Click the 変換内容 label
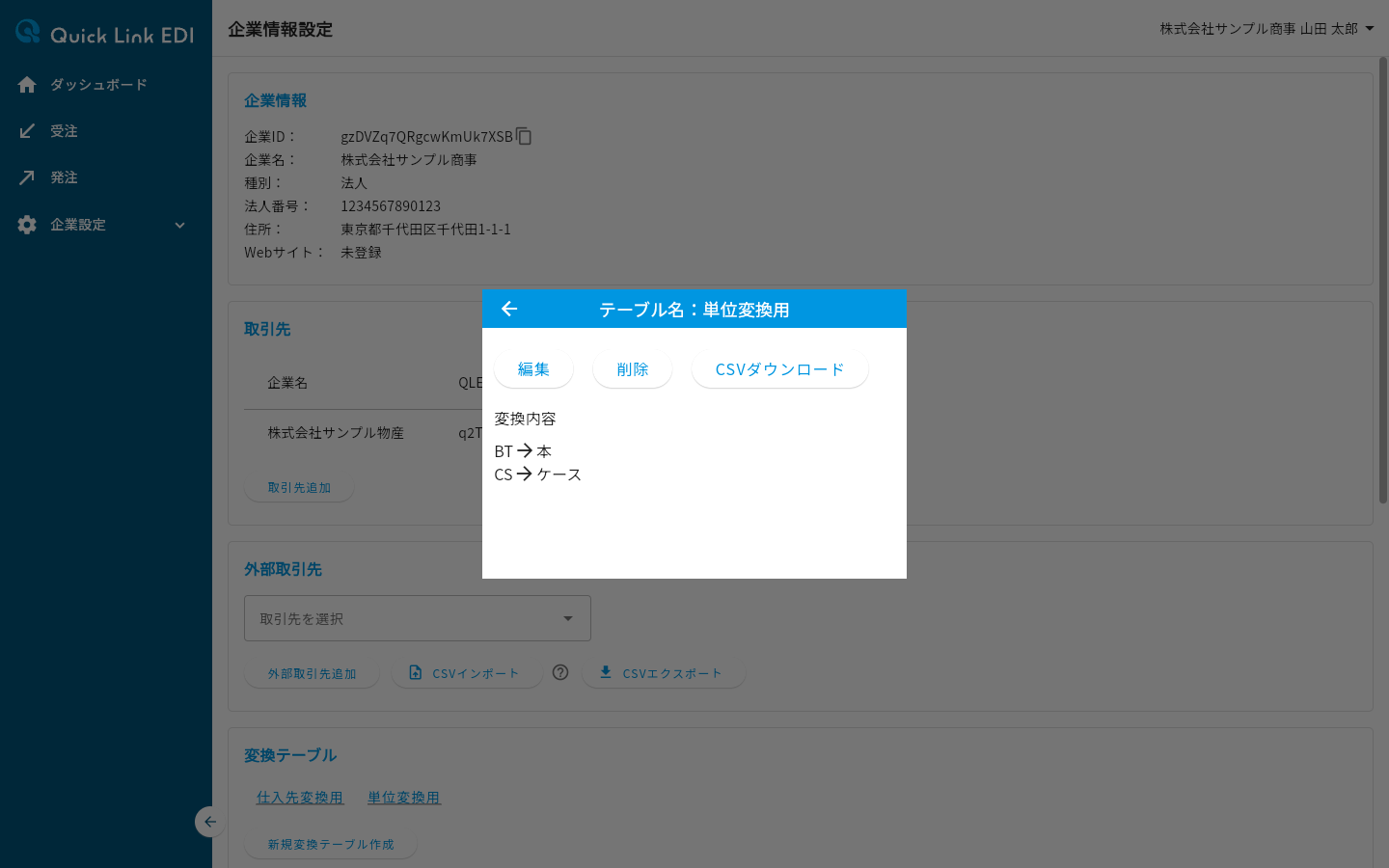The image size is (1389, 868). click(x=525, y=419)
